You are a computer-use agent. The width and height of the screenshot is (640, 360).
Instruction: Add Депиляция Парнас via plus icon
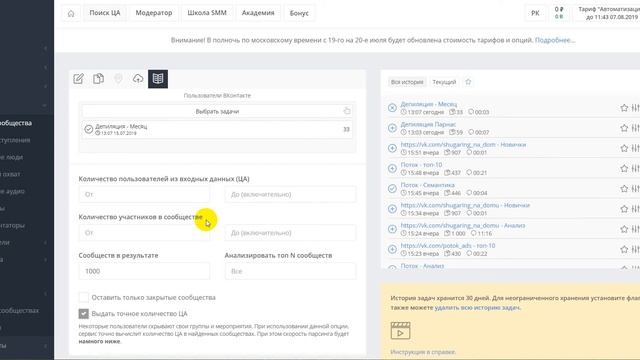(x=392, y=128)
